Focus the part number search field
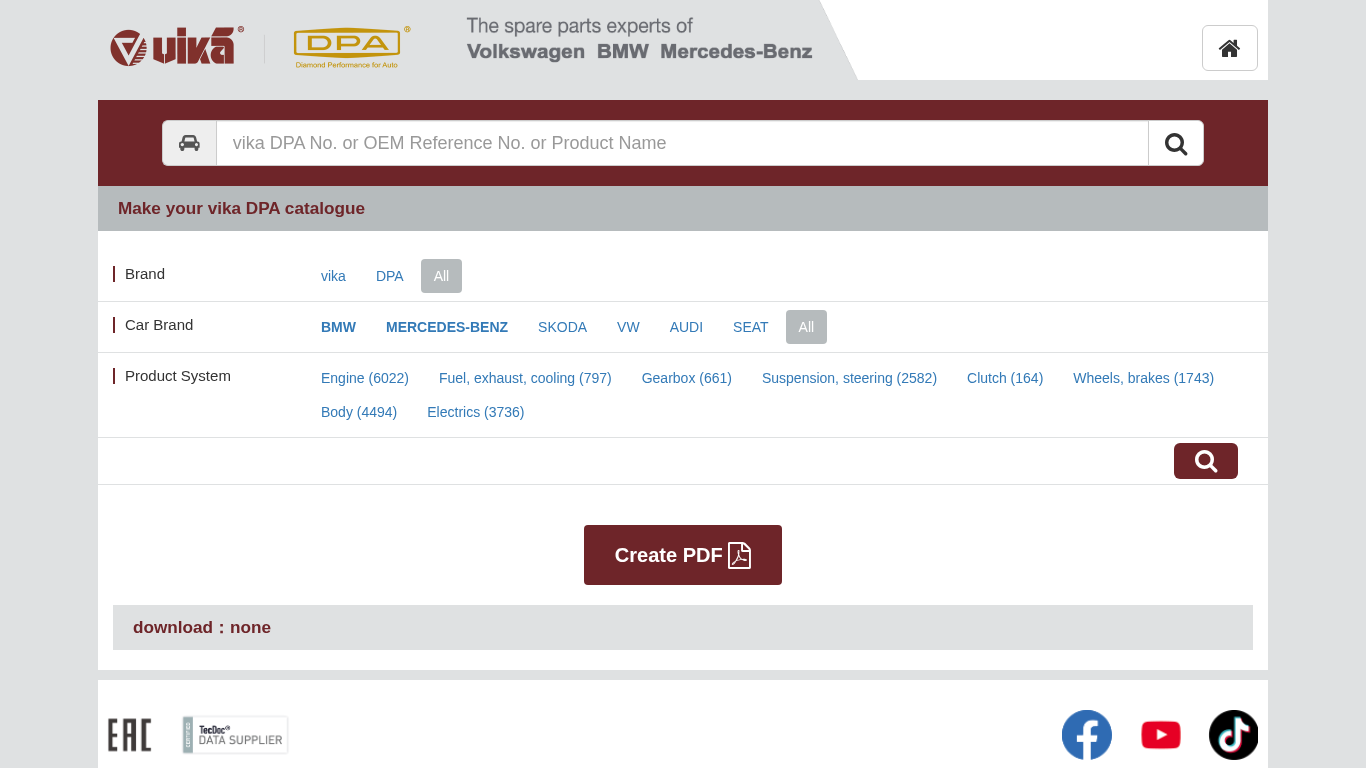 682,143
